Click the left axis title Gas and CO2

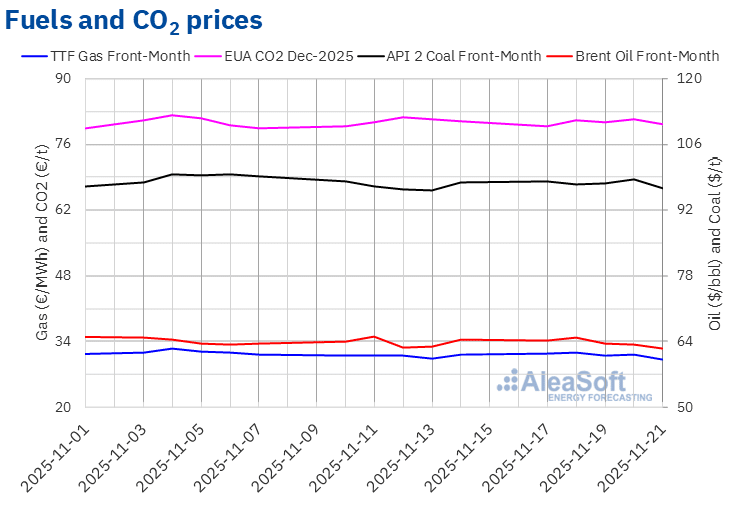pyautogui.click(x=42, y=242)
